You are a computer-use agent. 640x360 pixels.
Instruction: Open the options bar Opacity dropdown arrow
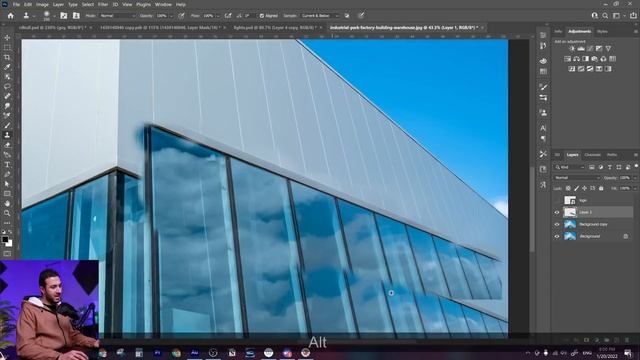tap(171, 16)
